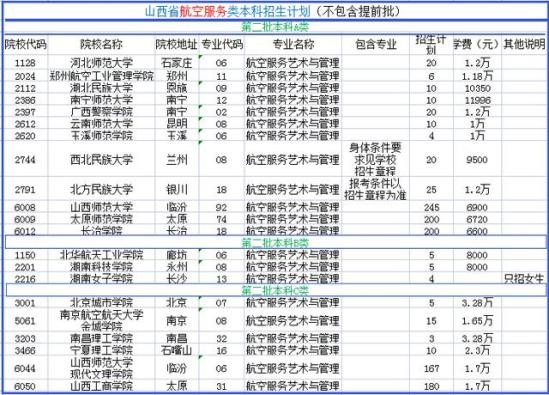
Task: Click the 院校名称 column header
Action: coord(101,44)
